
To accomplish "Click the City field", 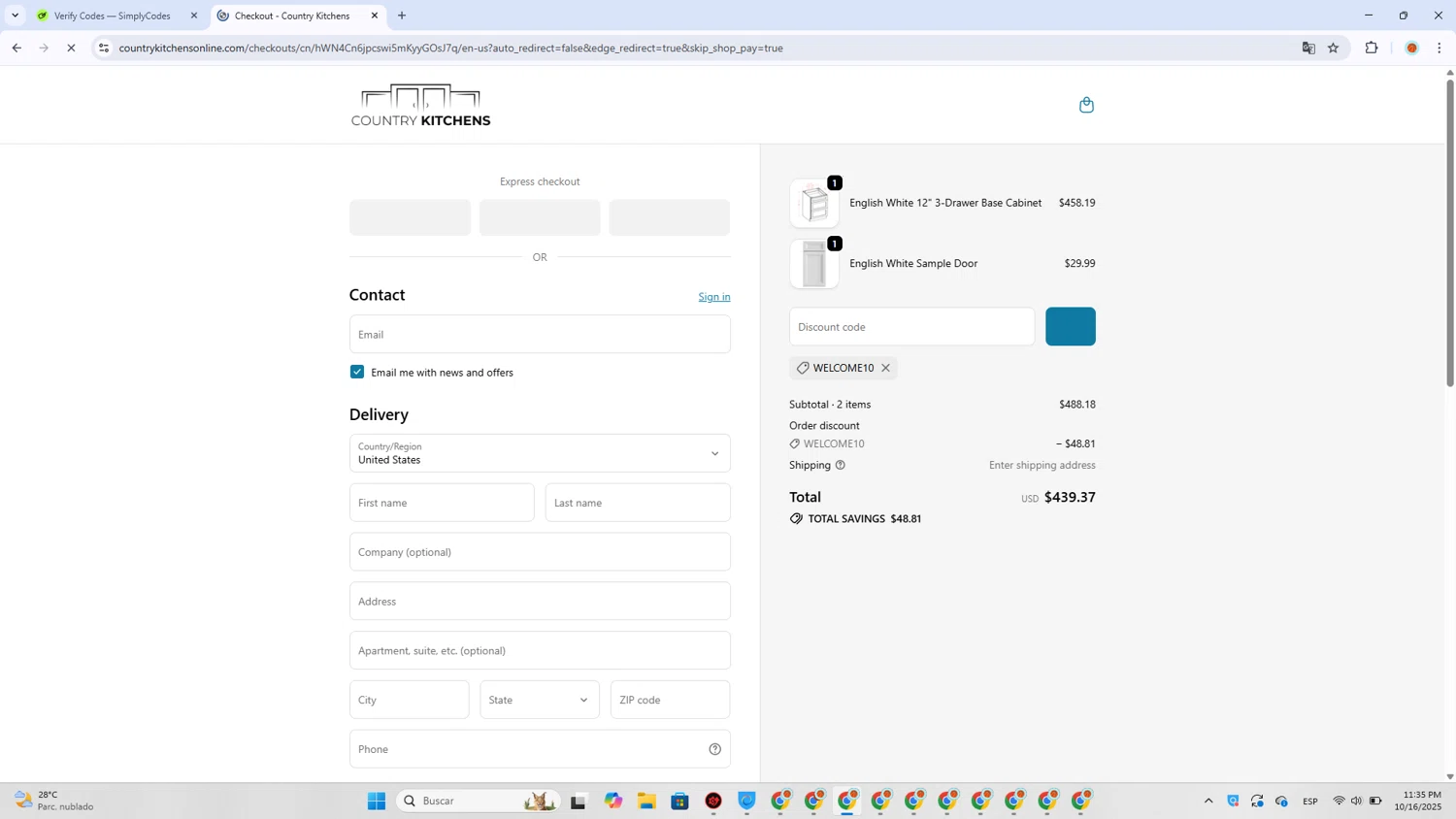I will pyautogui.click(x=410, y=700).
